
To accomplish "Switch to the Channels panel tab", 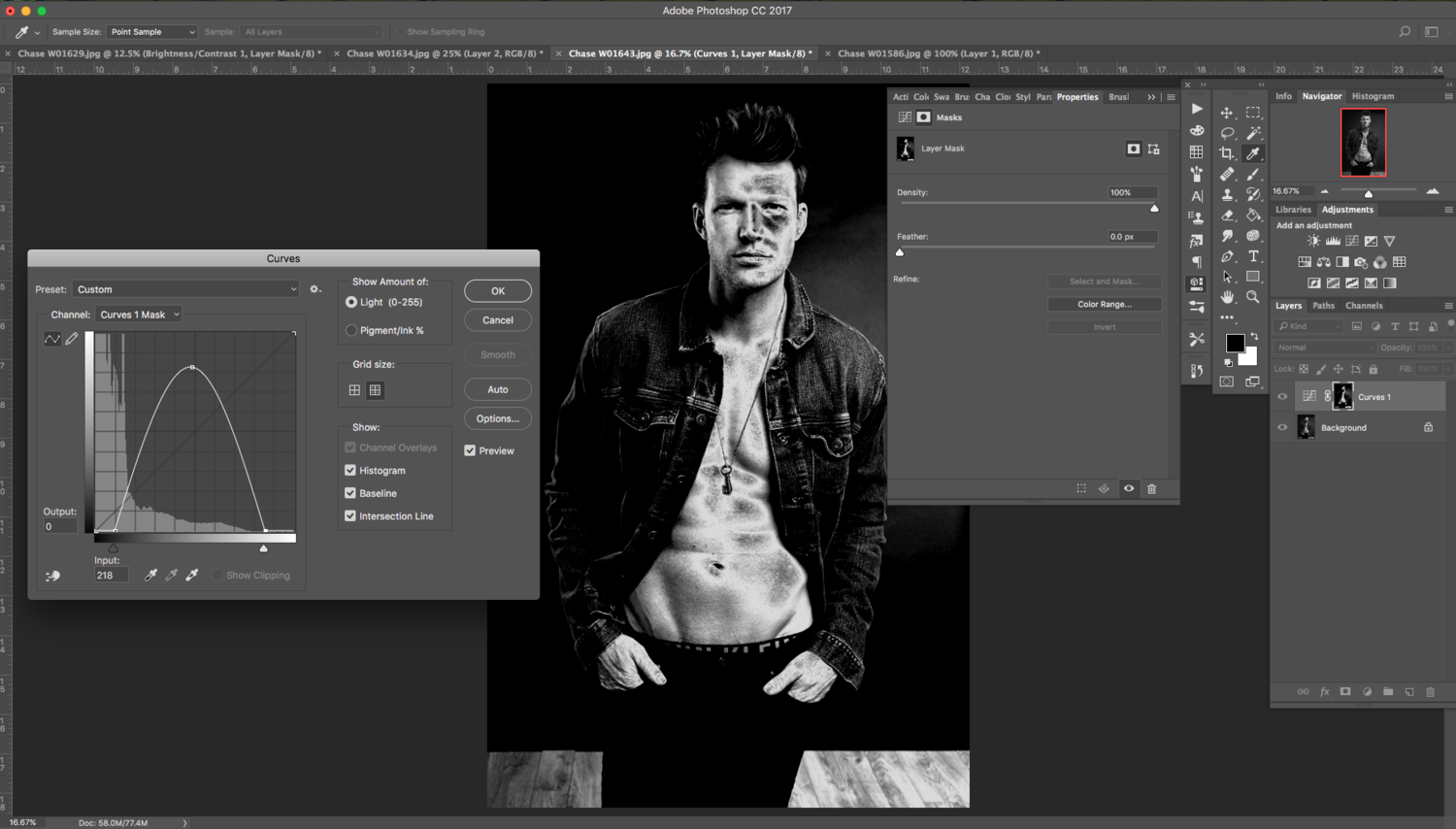I will click(x=1364, y=305).
